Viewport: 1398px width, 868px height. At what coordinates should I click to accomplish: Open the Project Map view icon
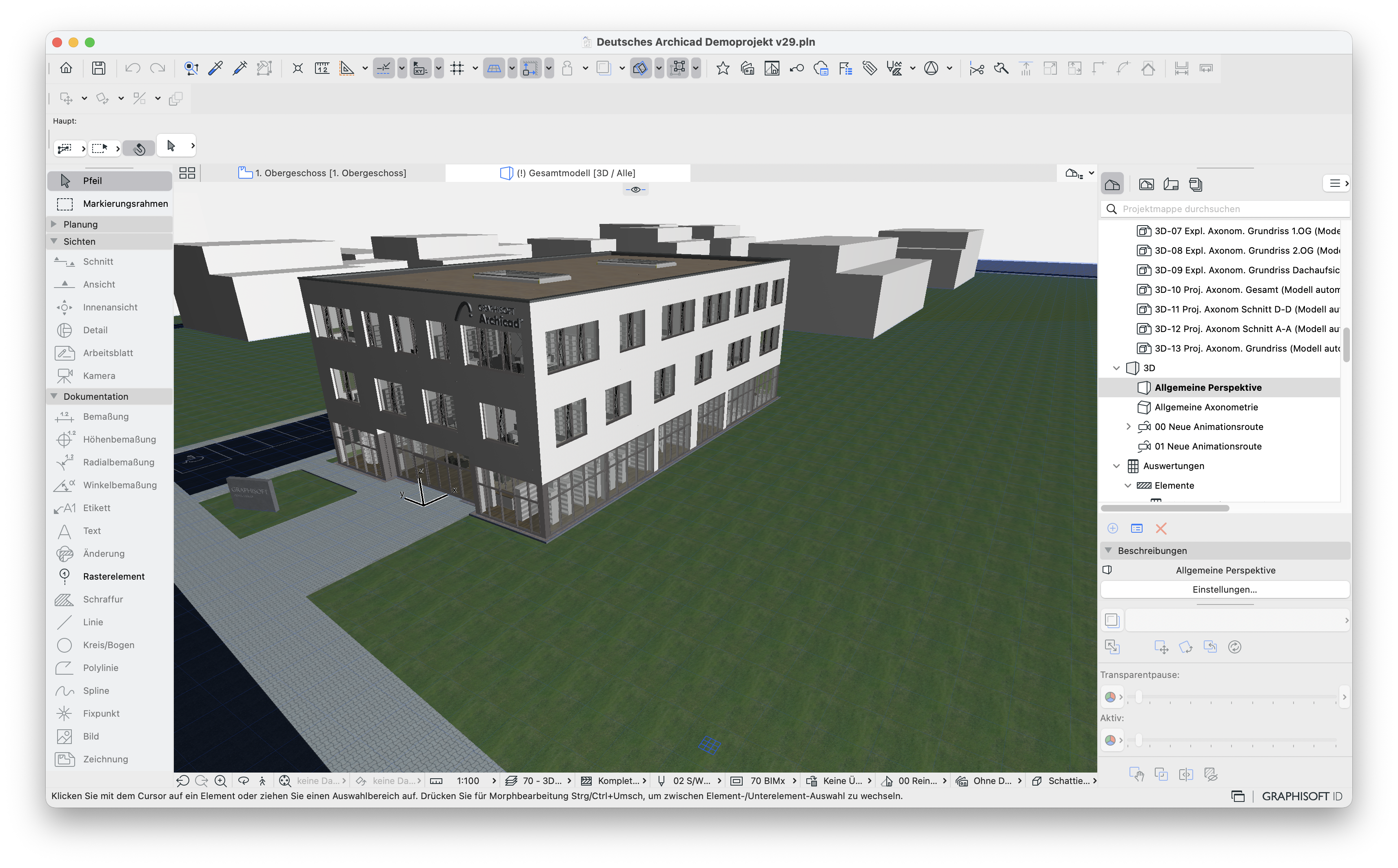click(x=1112, y=184)
